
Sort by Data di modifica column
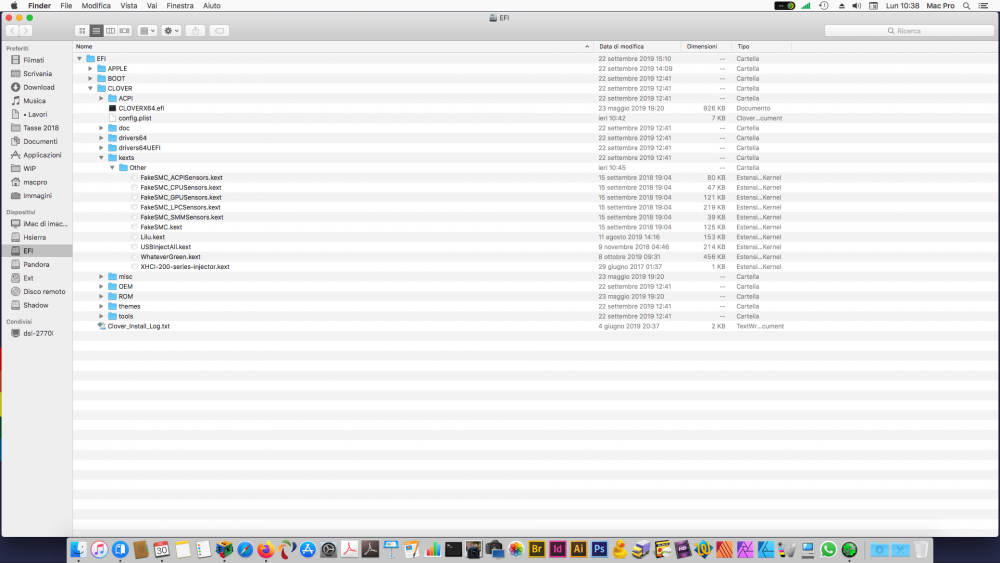point(637,47)
